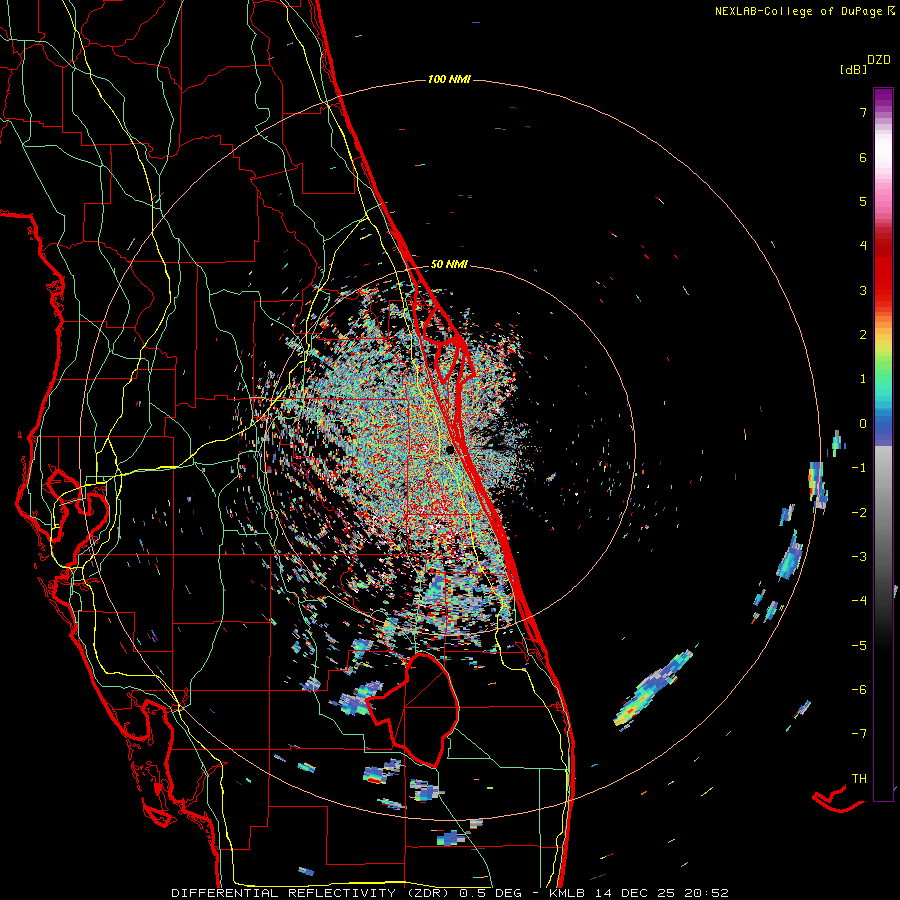
Task: Click the black KMLB radar site dot
Action: click(x=451, y=450)
